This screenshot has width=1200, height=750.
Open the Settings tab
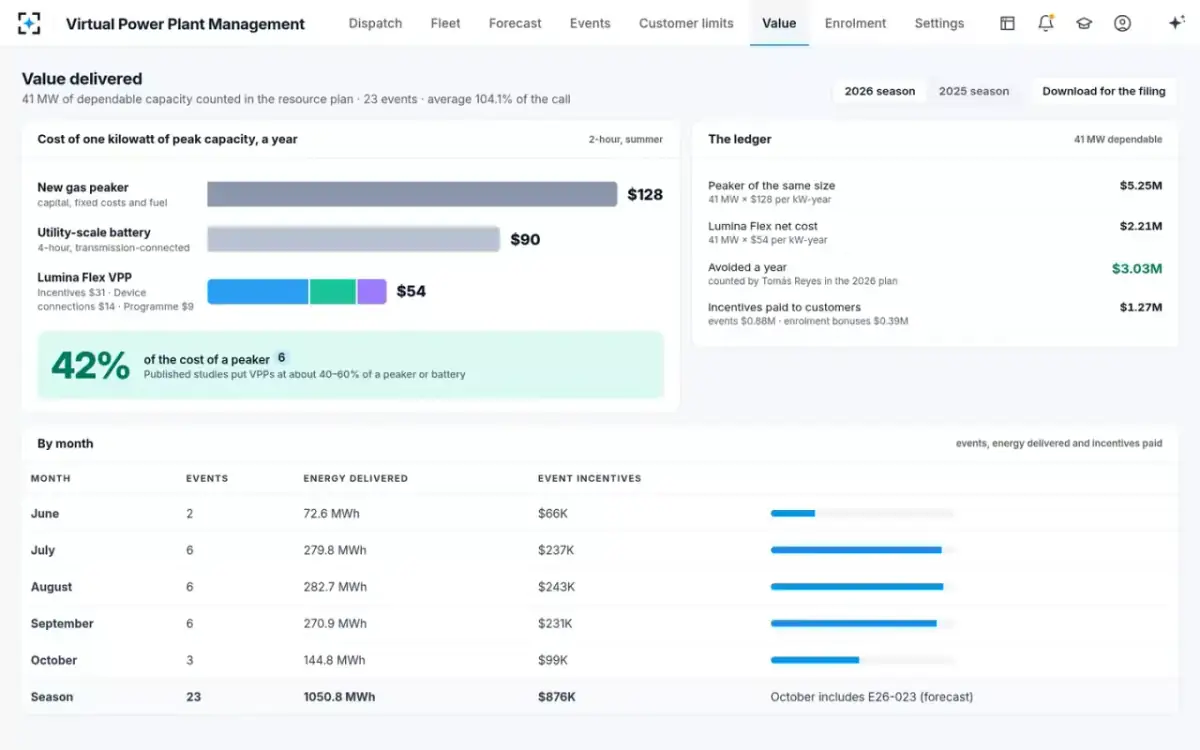click(939, 23)
